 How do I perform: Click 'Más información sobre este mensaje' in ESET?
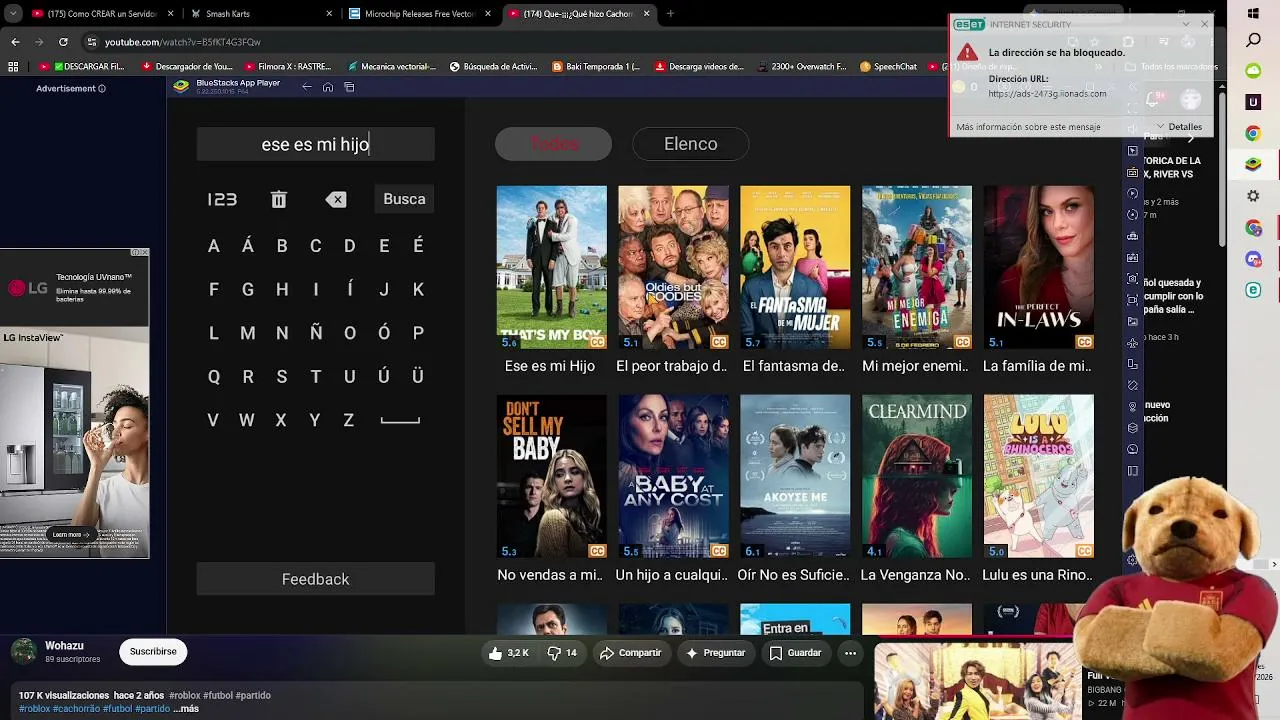(x=1028, y=127)
